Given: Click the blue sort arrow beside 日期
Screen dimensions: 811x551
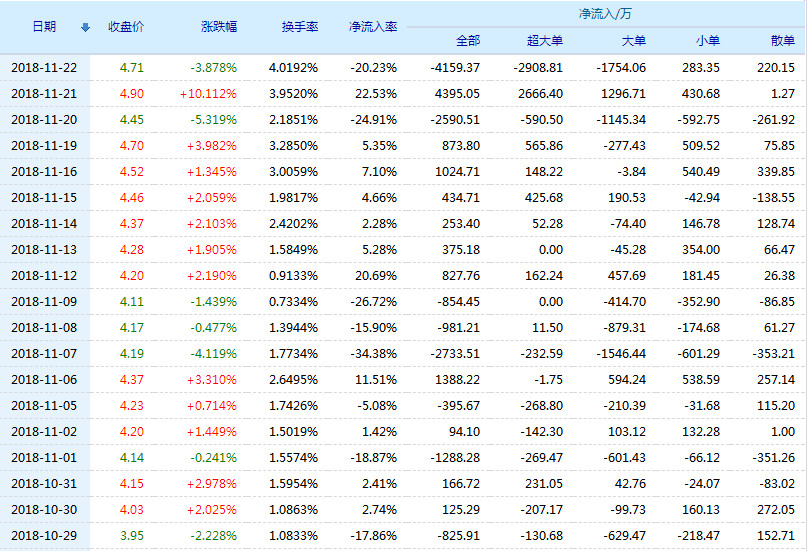Looking at the screenshot, I should coord(85,27).
